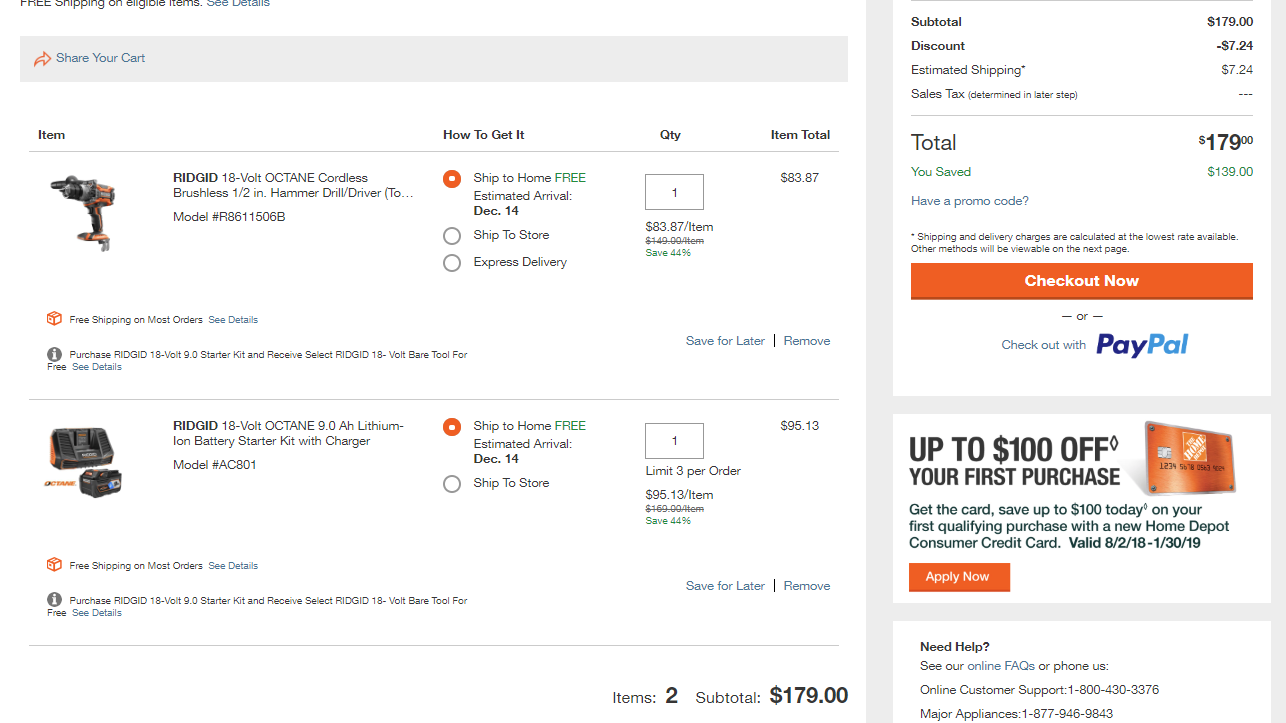
Task: Click the Share Your Cart arrow icon
Action: coord(42,59)
